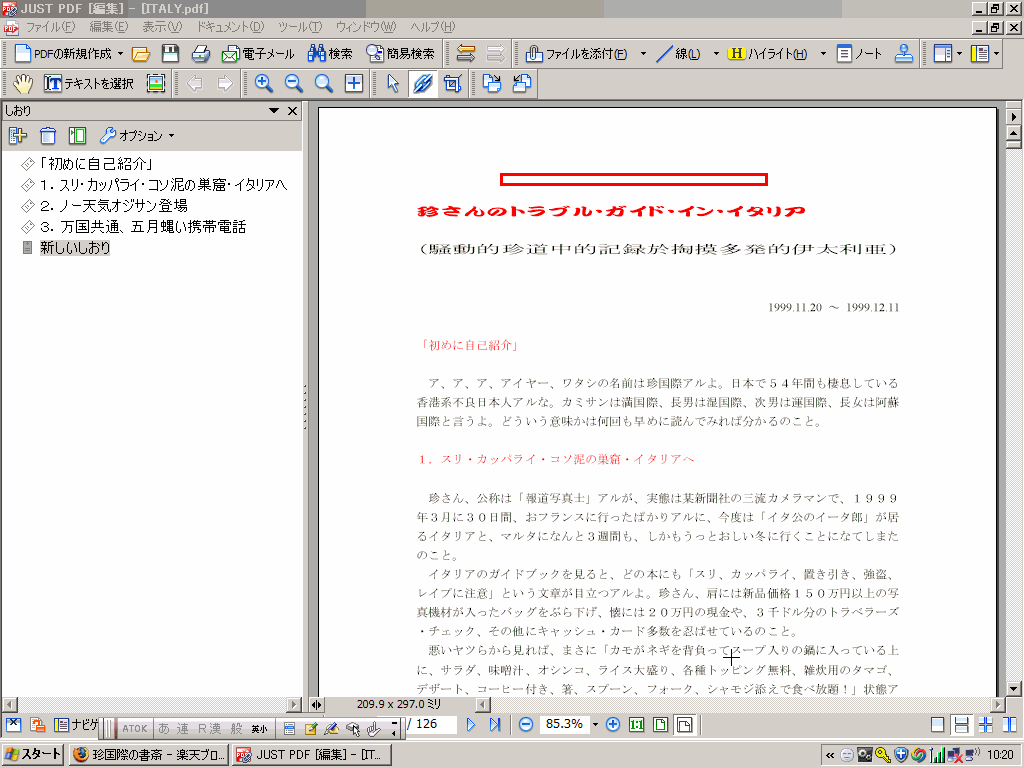Click the system clock 10:20
Viewport: 1024px width, 768px height.
pos(1000,755)
